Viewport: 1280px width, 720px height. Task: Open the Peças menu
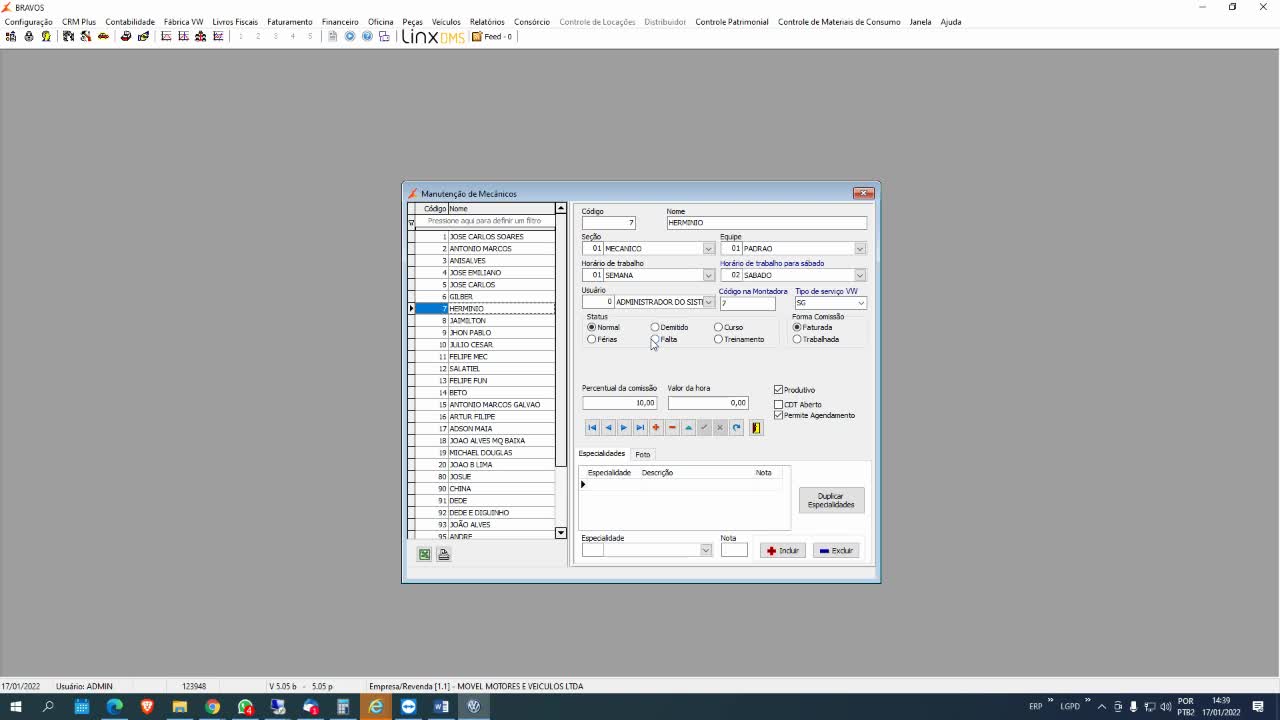pos(412,21)
